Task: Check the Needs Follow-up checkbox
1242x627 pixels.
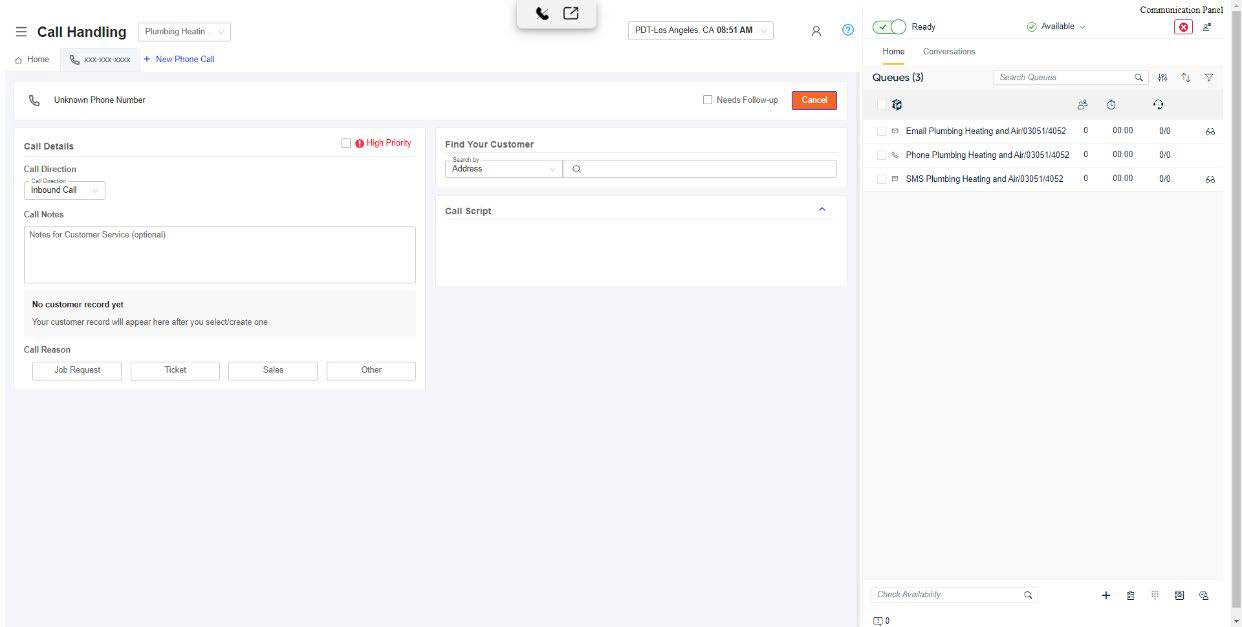Action: (x=708, y=100)
